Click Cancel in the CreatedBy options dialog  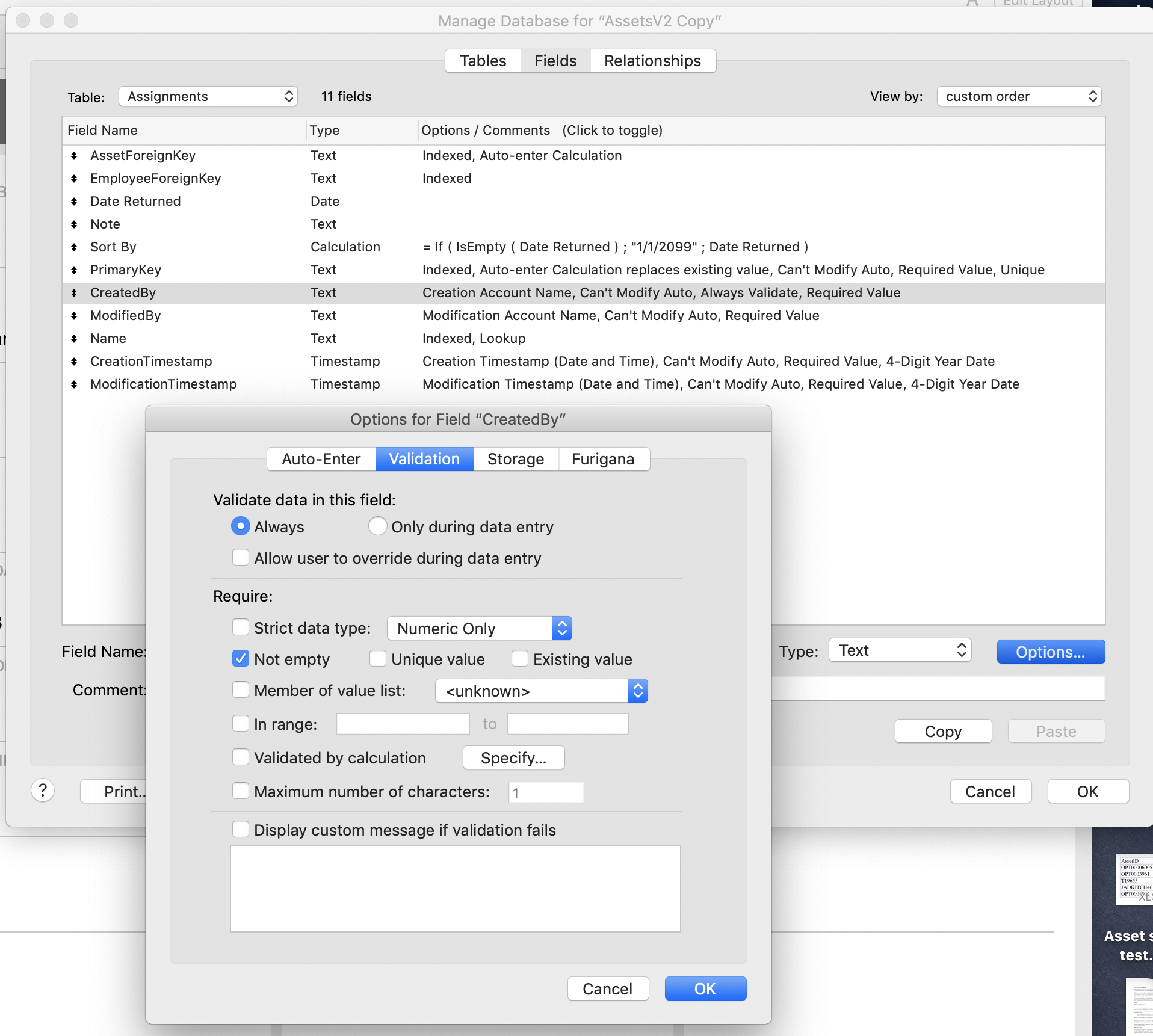coord(608,988)
